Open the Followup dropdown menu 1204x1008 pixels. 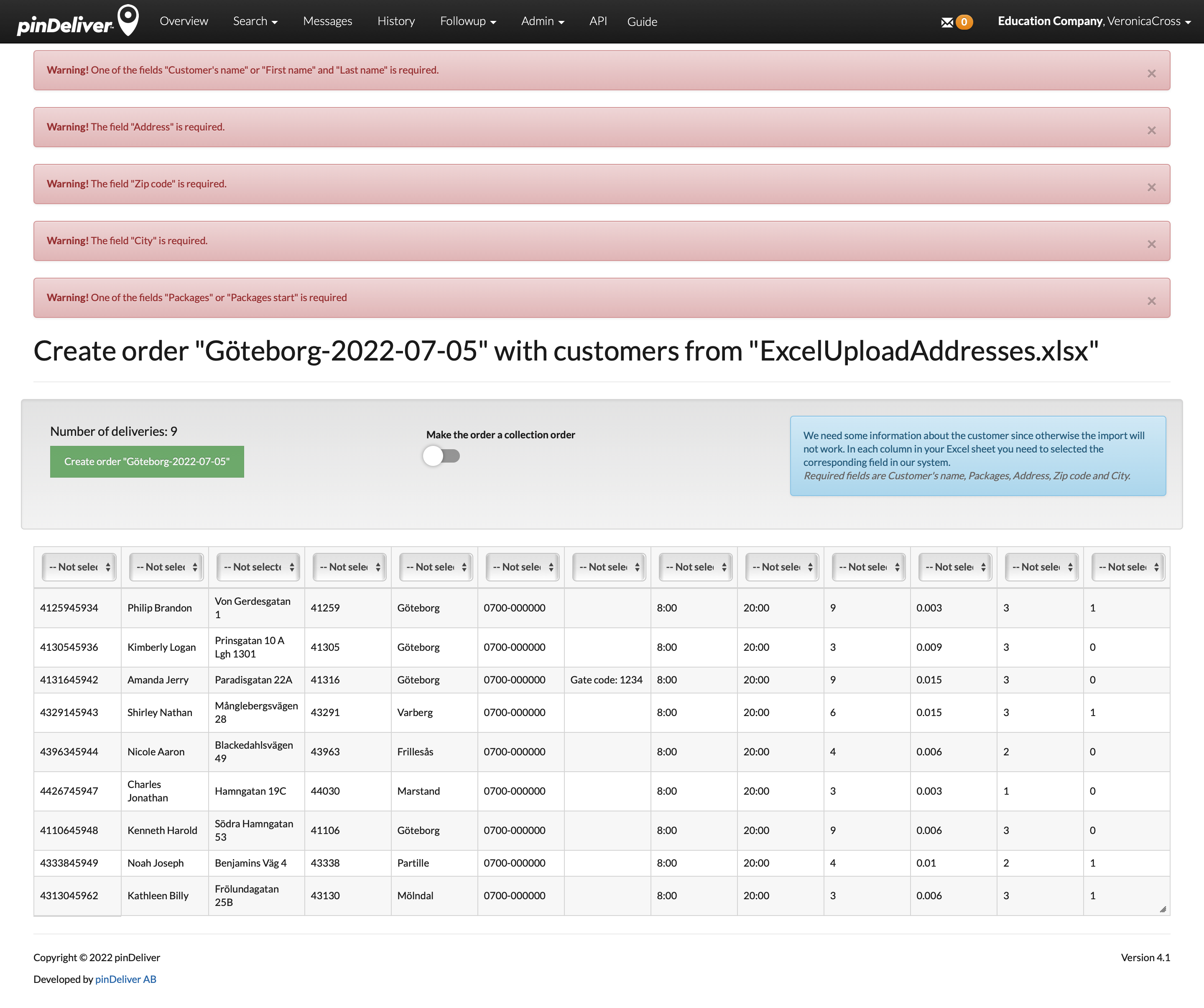(468, 20)
